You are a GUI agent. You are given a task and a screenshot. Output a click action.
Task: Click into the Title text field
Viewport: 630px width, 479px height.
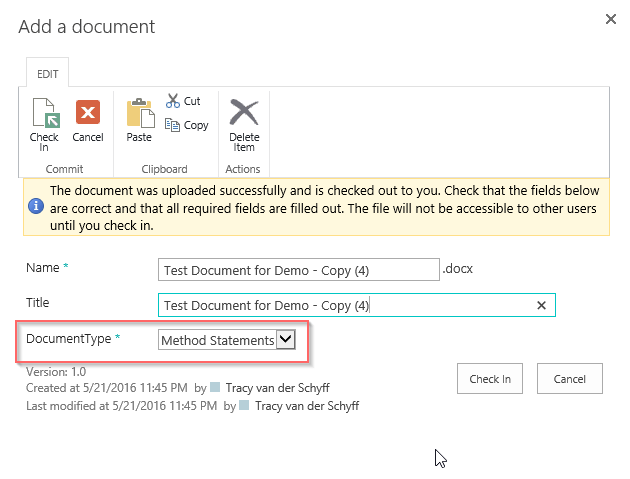[x=345, y=306]
